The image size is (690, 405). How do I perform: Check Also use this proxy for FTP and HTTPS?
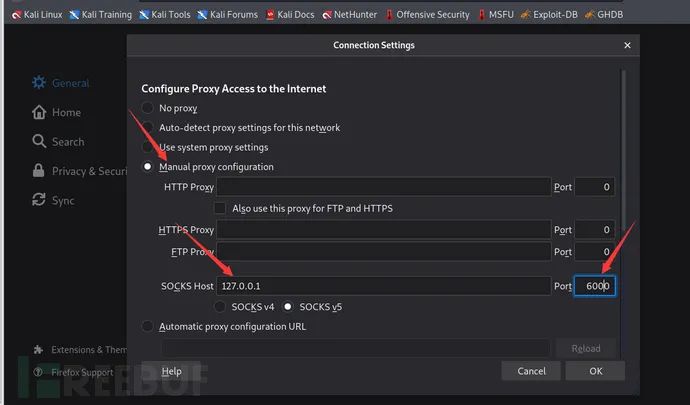tap(220, 208)
